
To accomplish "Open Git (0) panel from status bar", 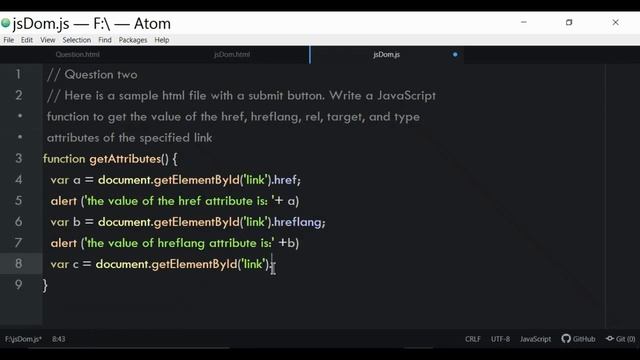I will tap(620, 339).
